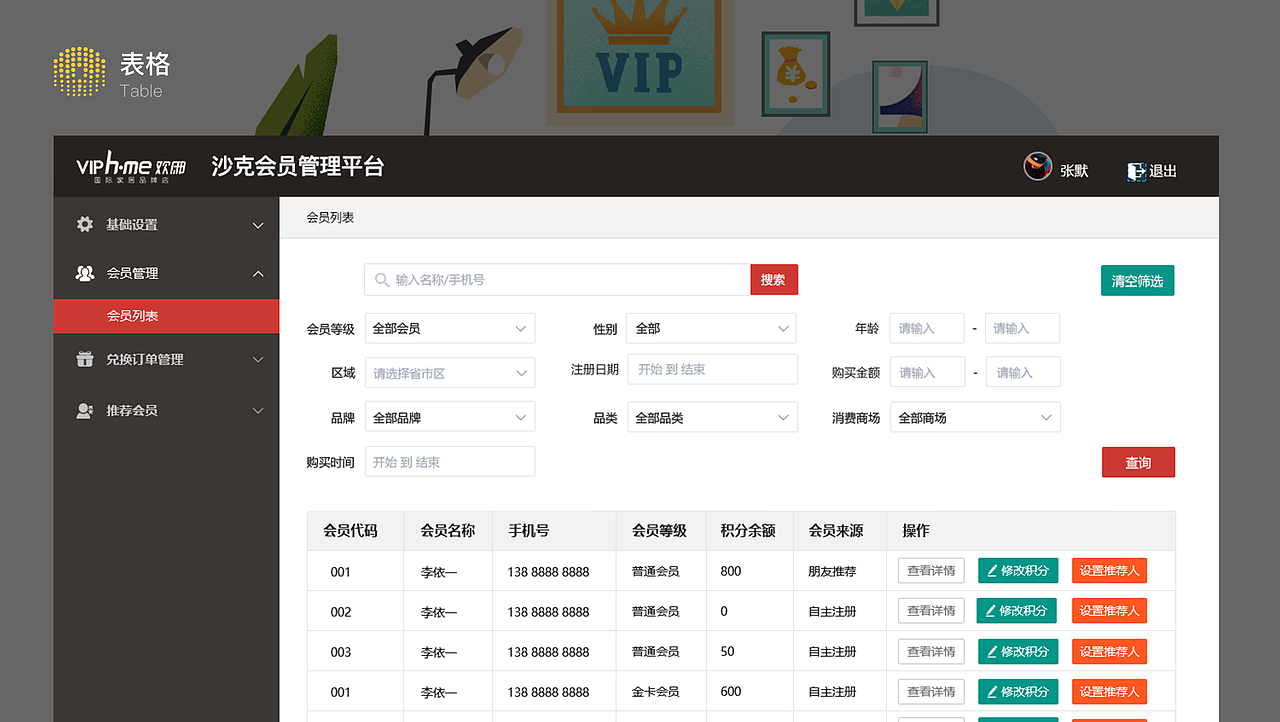Image resolution: width=1280 pixels, height=722 pixels.
Task: Click the username 张默
Action: click(x=1074, y=171)
